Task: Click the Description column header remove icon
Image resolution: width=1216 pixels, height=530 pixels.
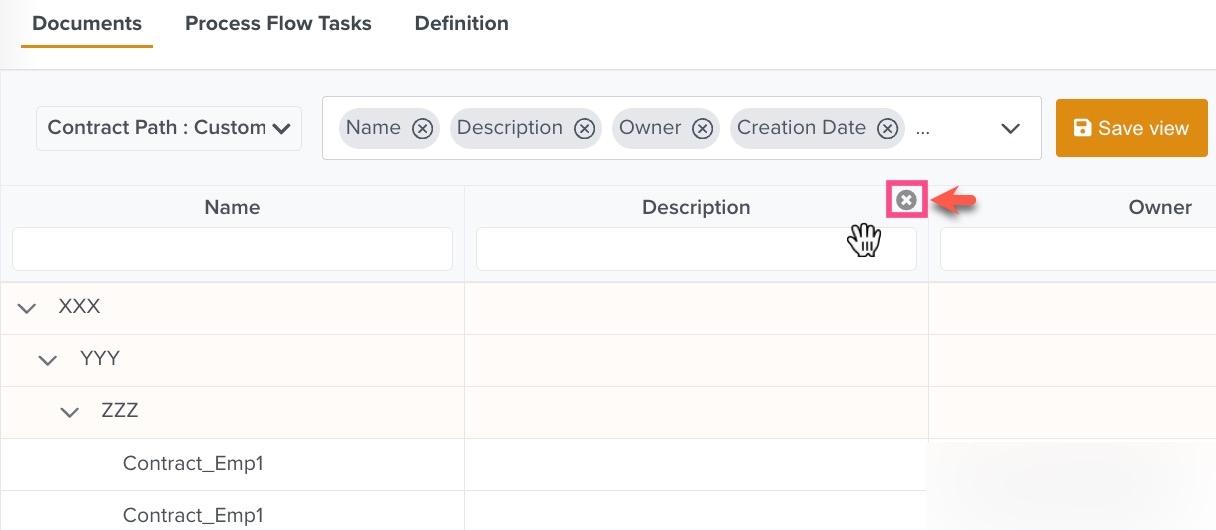Action: coord(907,200)
